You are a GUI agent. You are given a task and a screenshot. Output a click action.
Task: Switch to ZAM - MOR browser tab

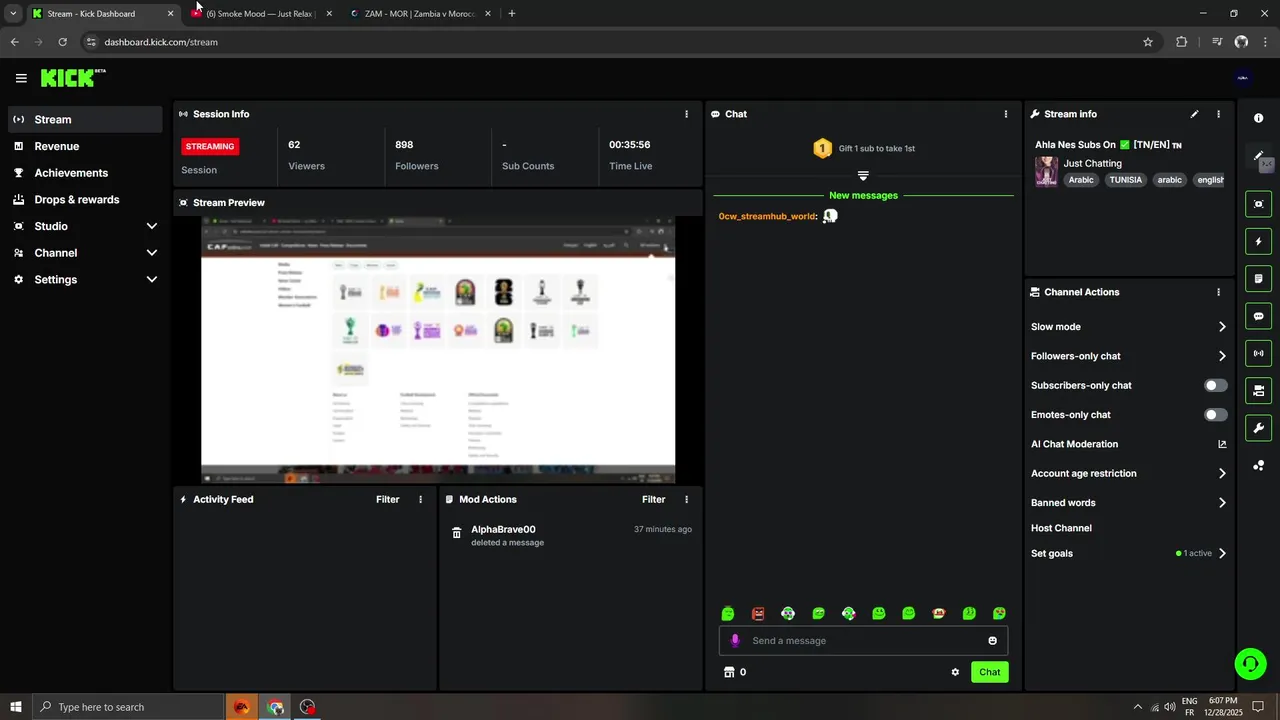coord(420,14)
